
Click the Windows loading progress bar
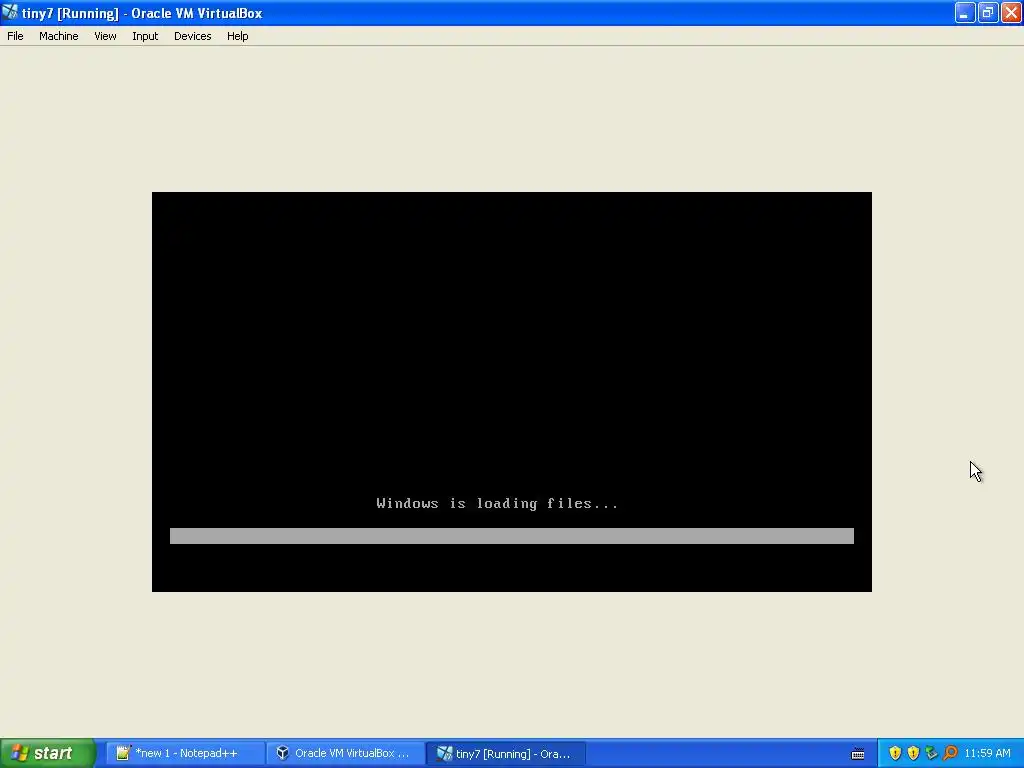[x=511, y=536]
